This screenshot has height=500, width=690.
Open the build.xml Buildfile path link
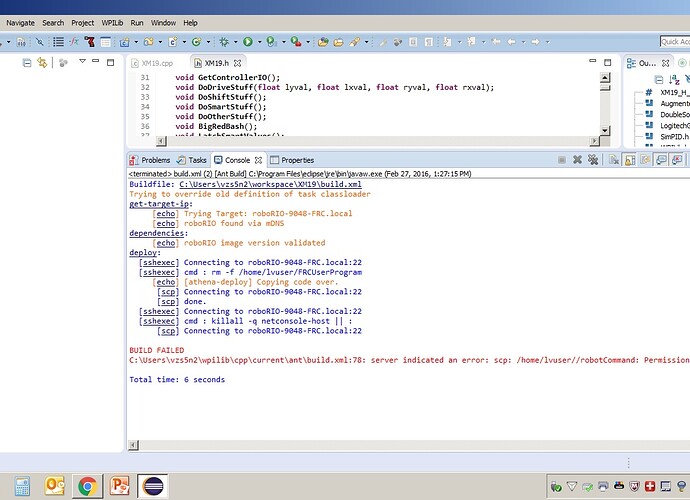click(x=270, y=184)
